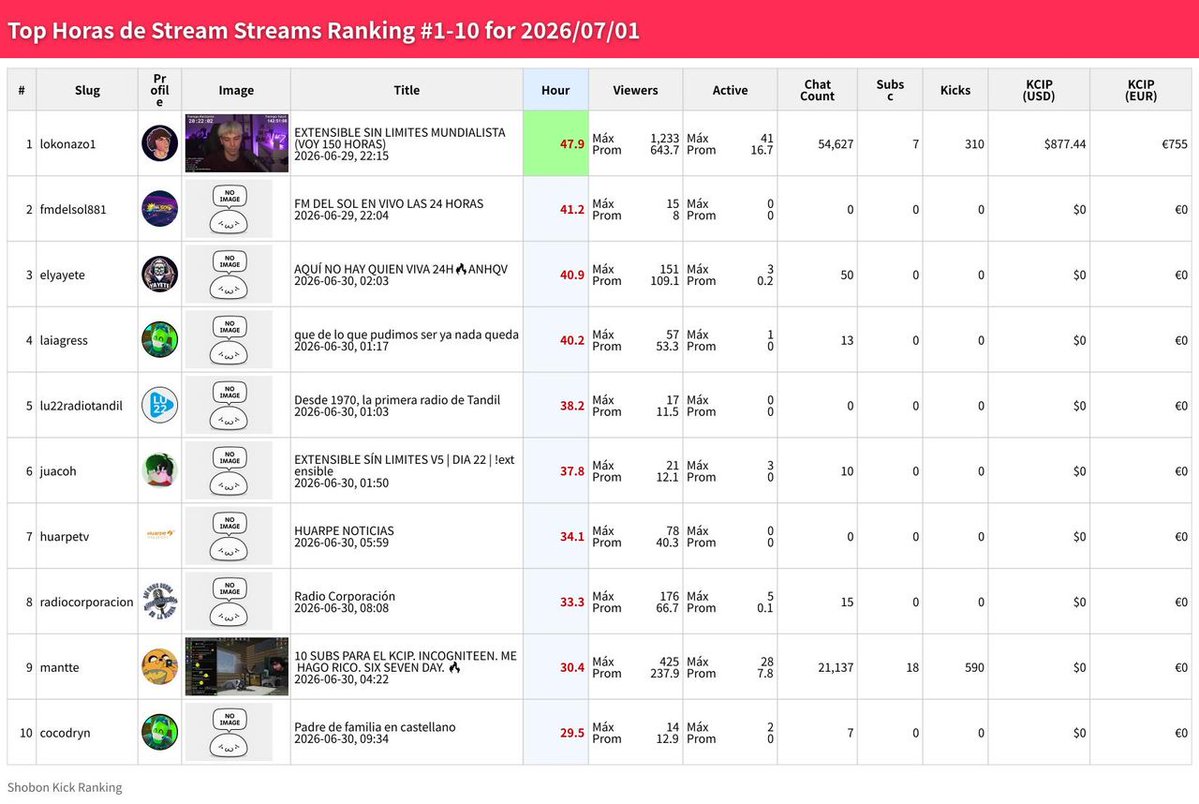Click lokonazo1 profile avatar
This screenshot has width=1199, height=804.
160,144
